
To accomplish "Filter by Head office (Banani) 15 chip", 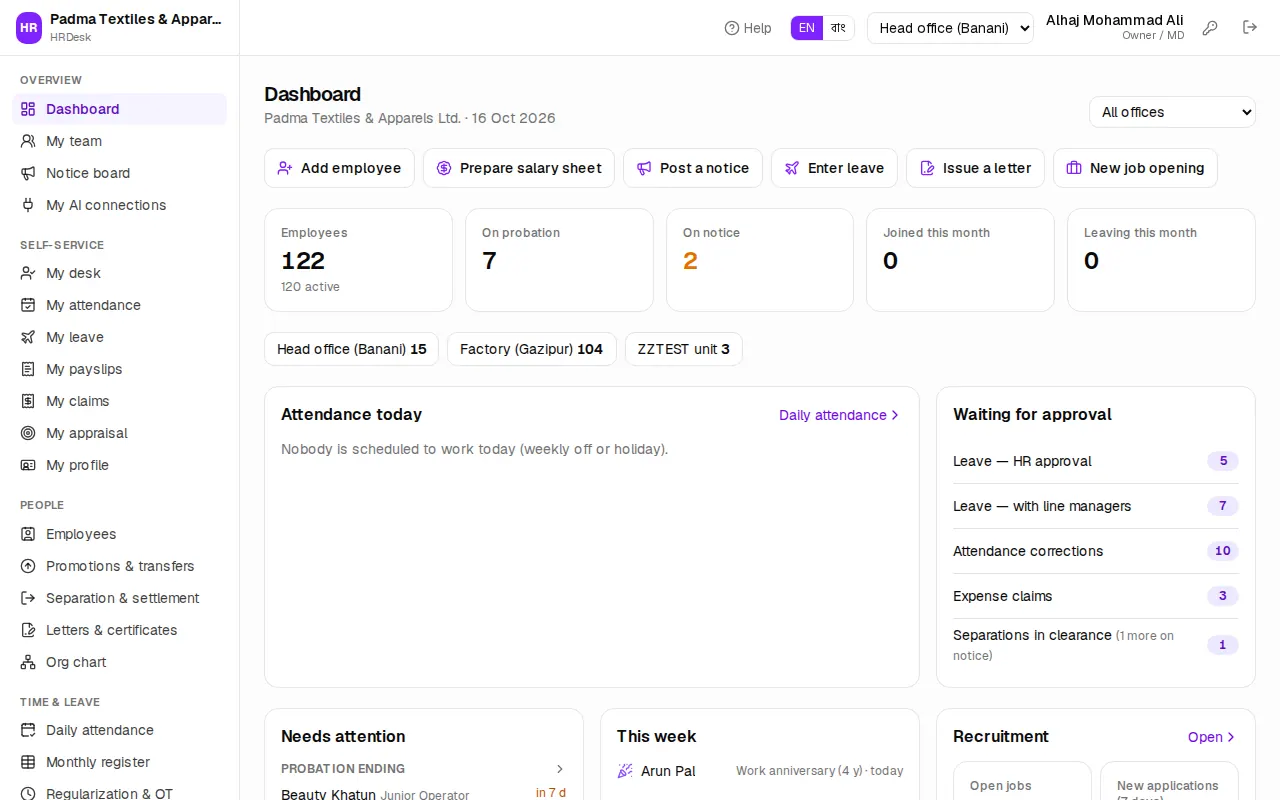I will pos(351,349).
